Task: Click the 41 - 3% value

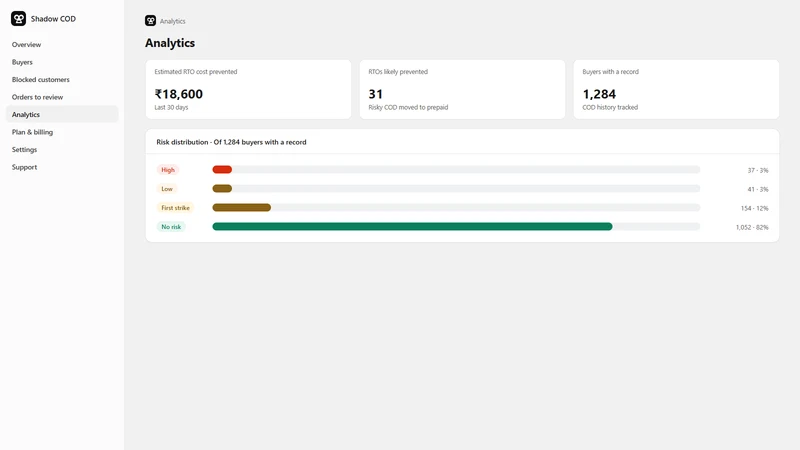Action: [758, 189]
